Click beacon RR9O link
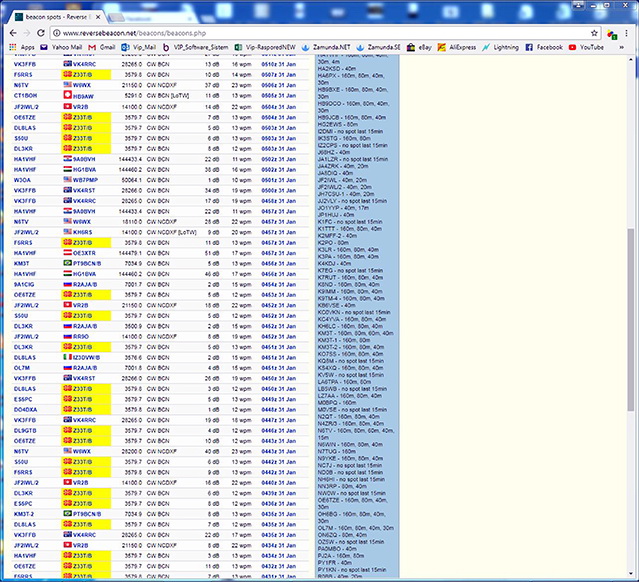Screen dimensions: 639x582 tap(81, 337)
